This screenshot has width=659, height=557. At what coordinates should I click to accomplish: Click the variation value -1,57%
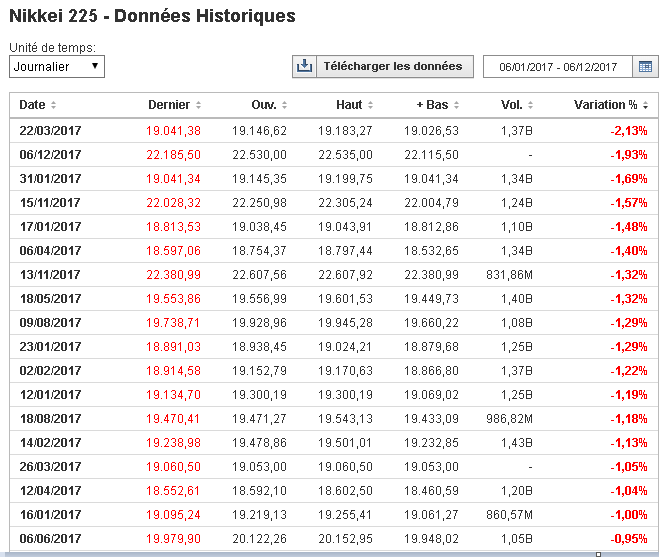pyautogui.click(x=629, y=203)
